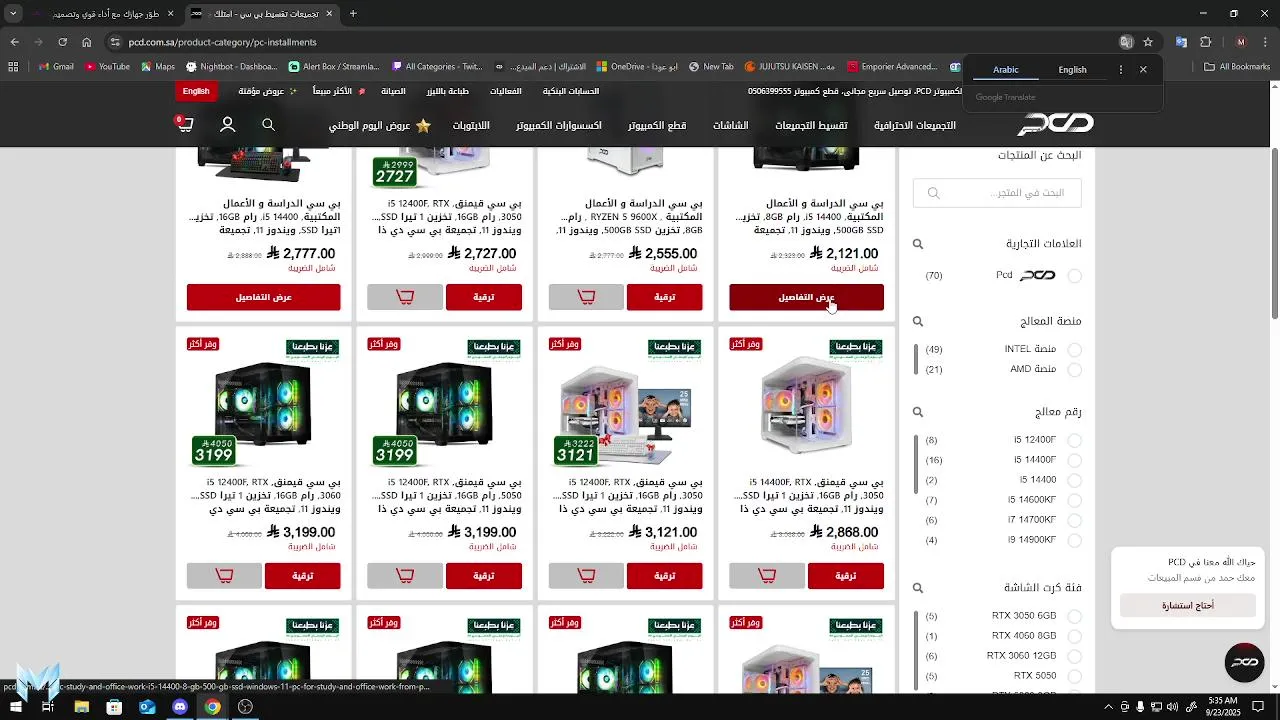Open the shopping cart icon in site header

click(185, 125)
